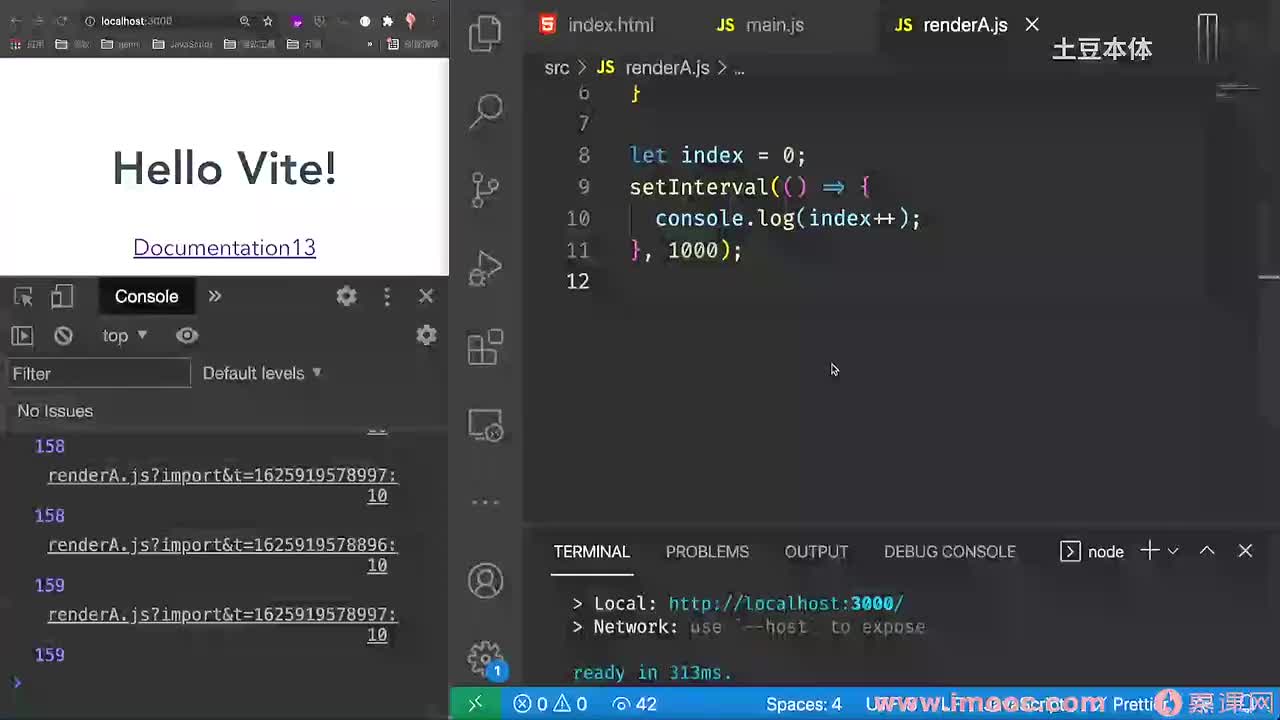Clear the console output

pyautogui.click(x=63, y=336)
